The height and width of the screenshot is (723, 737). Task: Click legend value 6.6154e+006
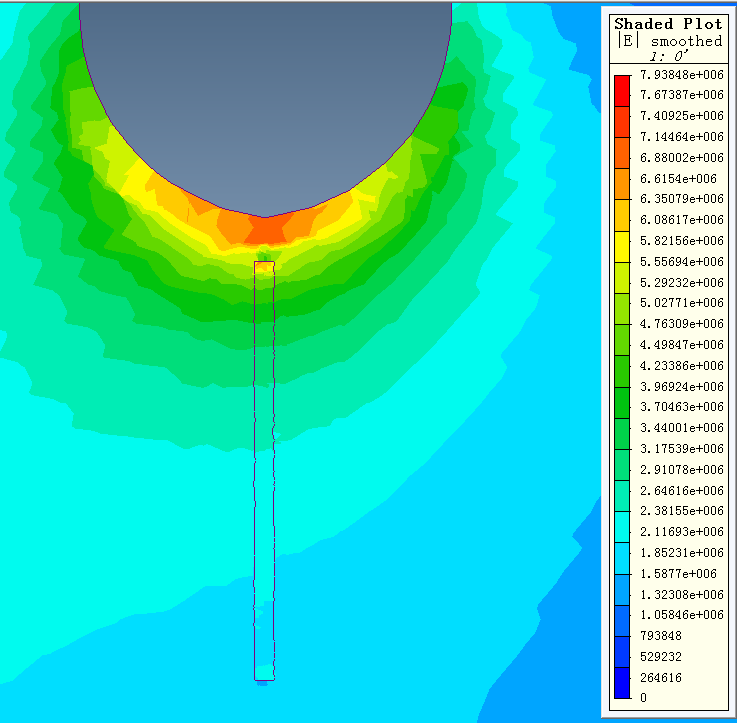click(x=678, y=179)
